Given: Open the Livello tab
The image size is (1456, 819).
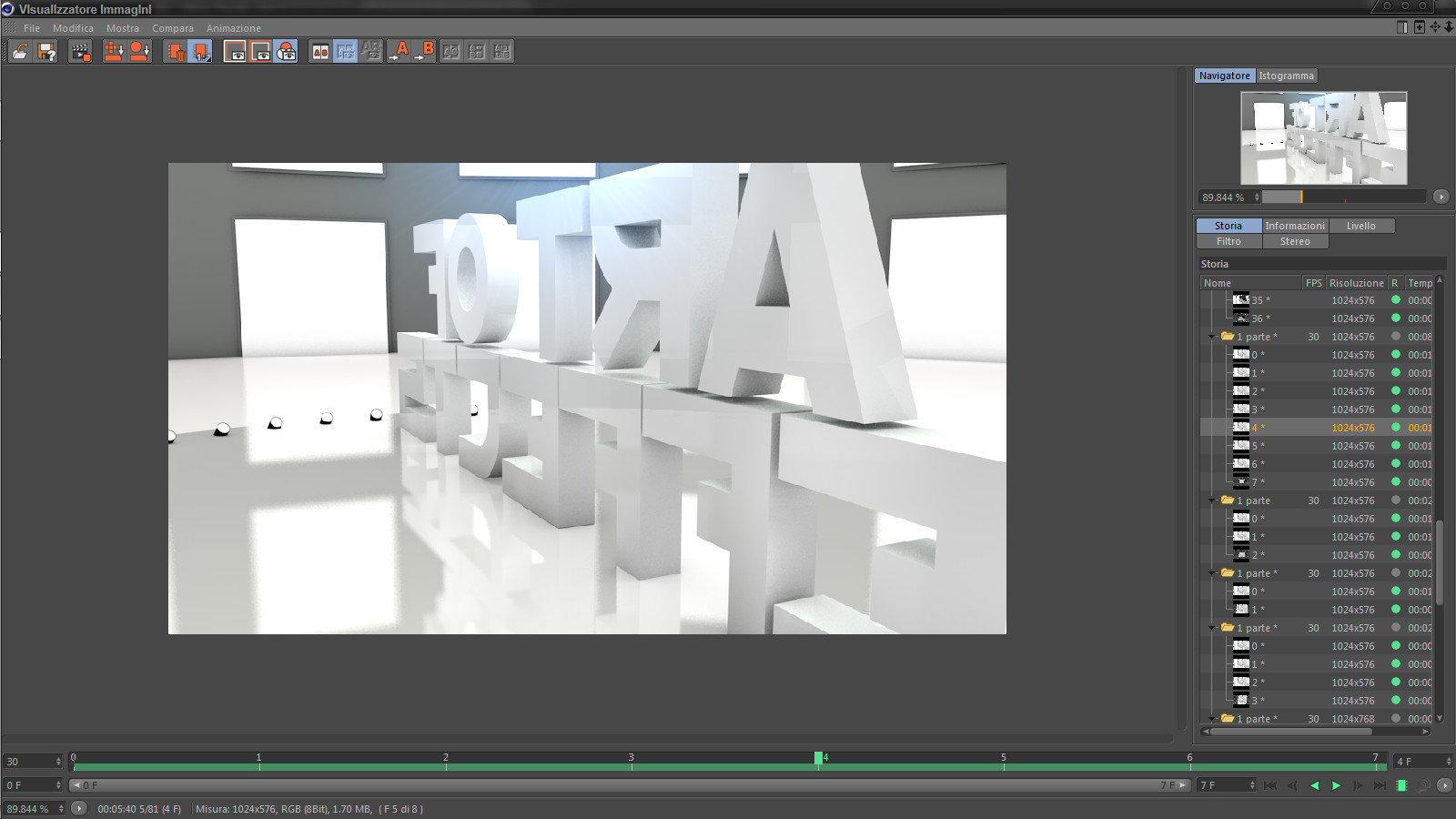Looking at the screenshot, I should tap(1361, 226).
